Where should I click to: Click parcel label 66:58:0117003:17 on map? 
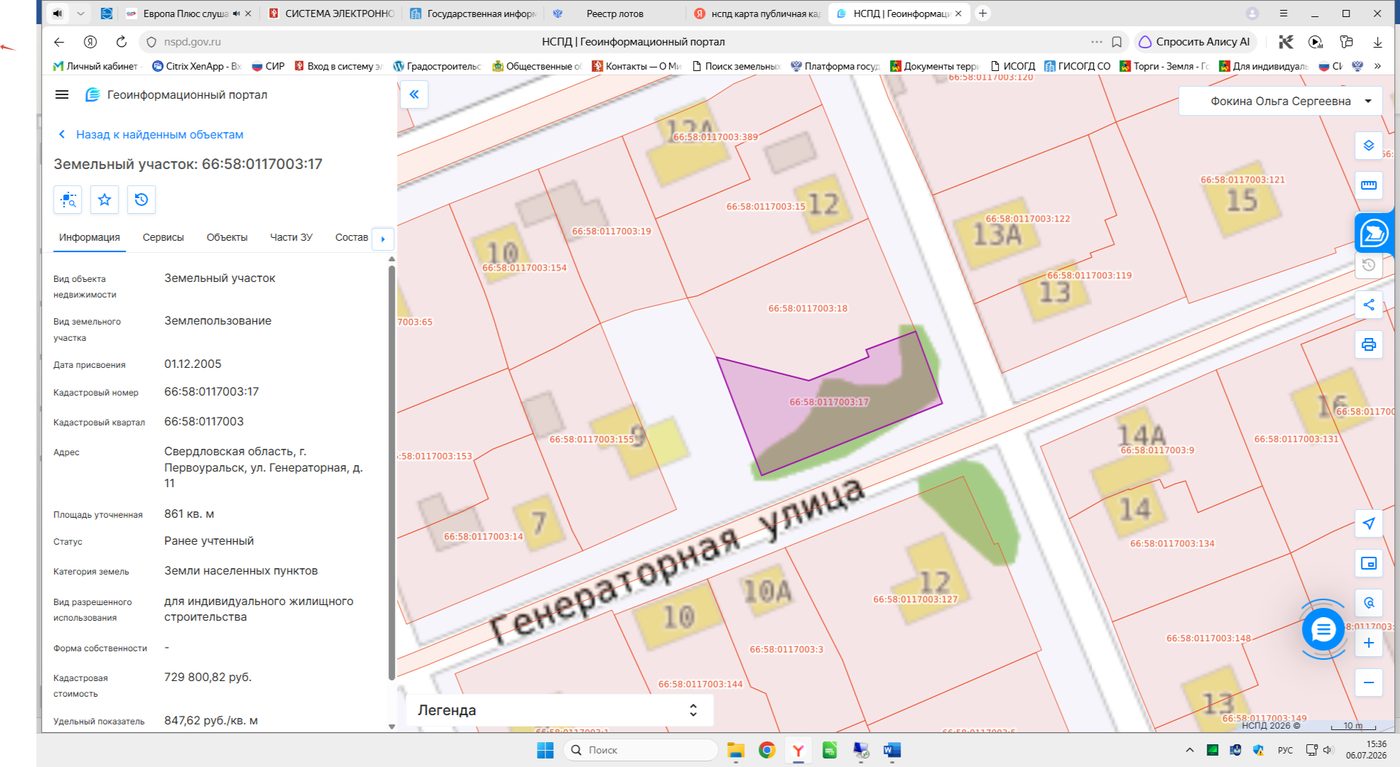(x=829, y=401)
